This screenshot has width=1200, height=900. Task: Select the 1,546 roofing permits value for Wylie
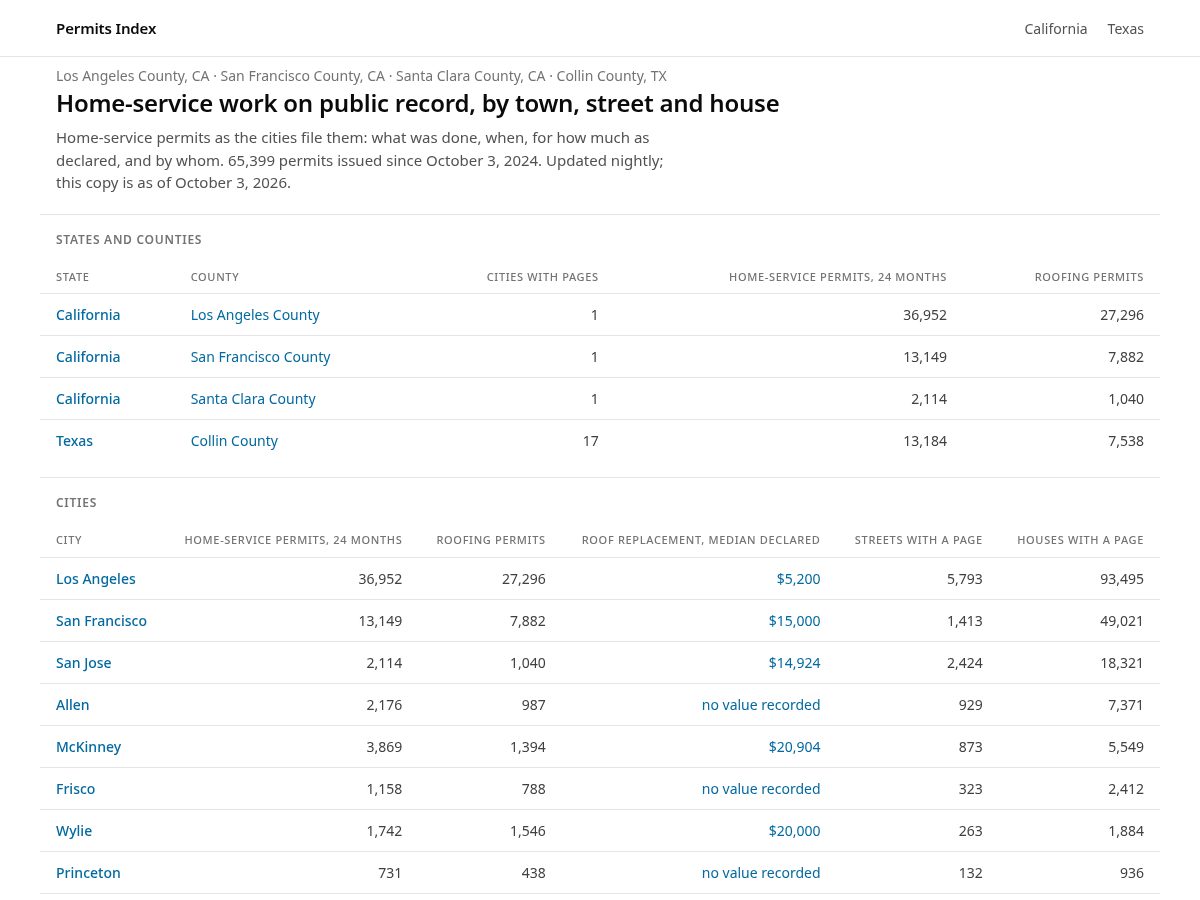point(528,831)
